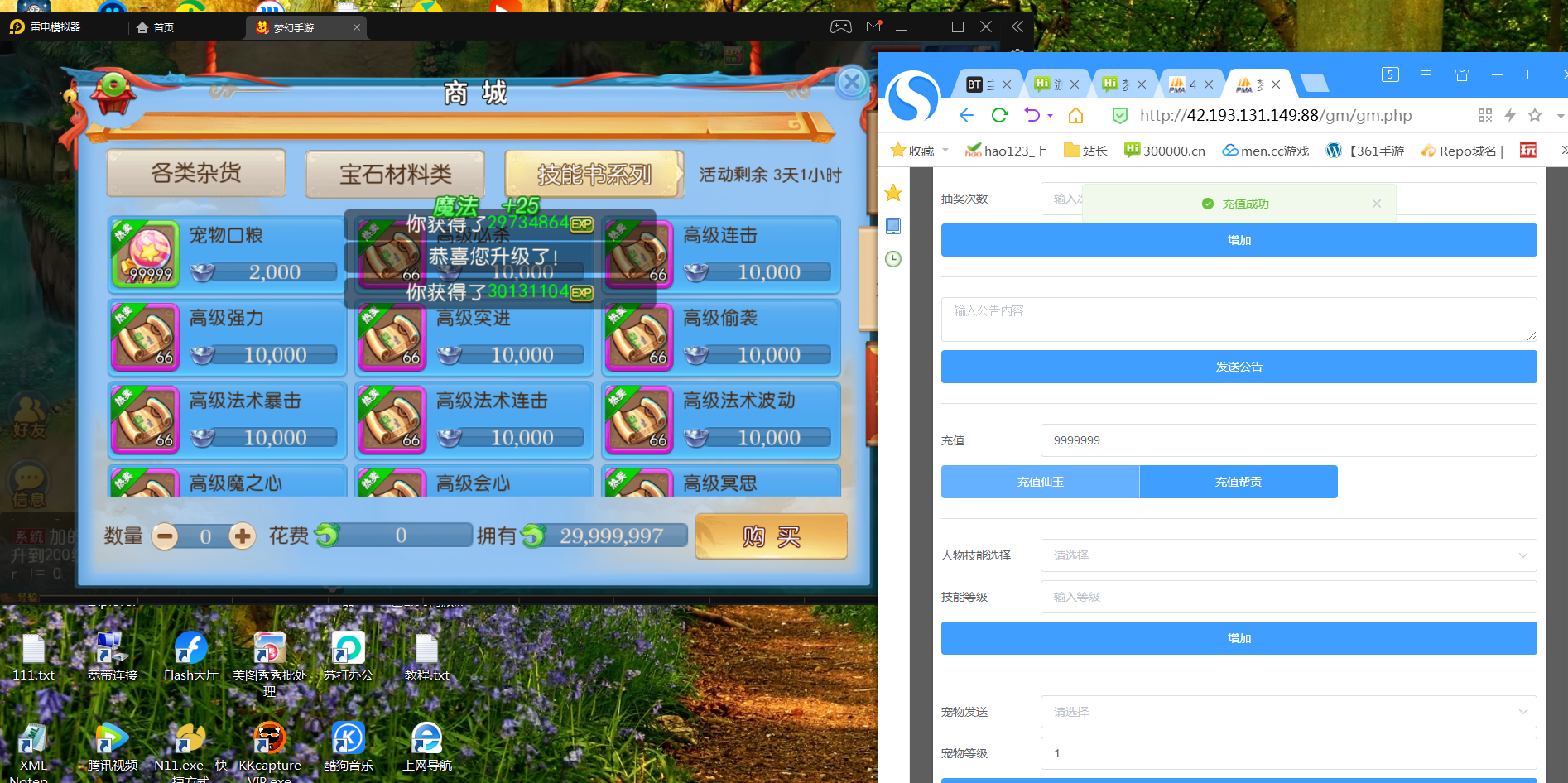The image size is (1568, 783).
Task: Open the 酷狗音乐 desktop icon
Action: (x=348, y=739)
